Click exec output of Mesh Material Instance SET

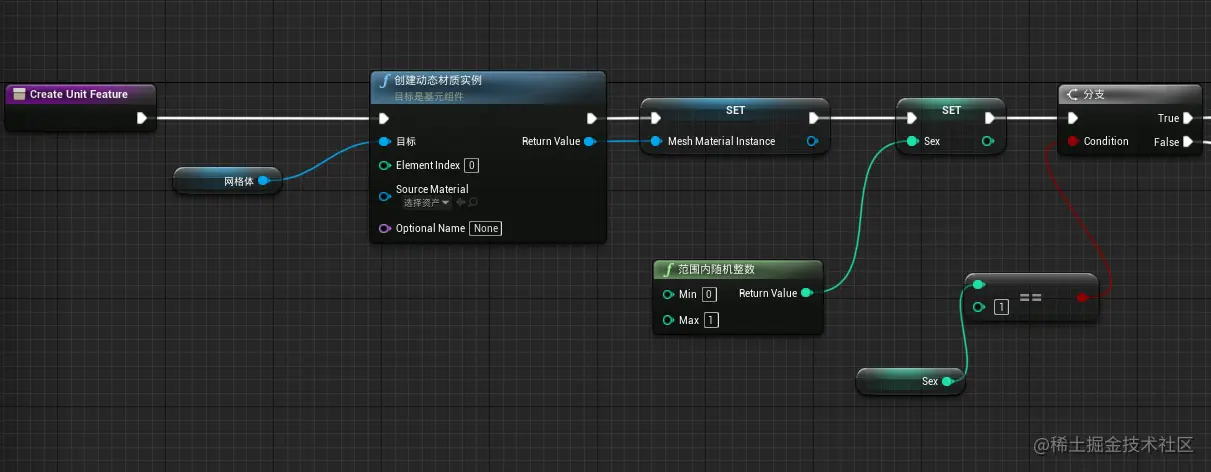(812, 118)
